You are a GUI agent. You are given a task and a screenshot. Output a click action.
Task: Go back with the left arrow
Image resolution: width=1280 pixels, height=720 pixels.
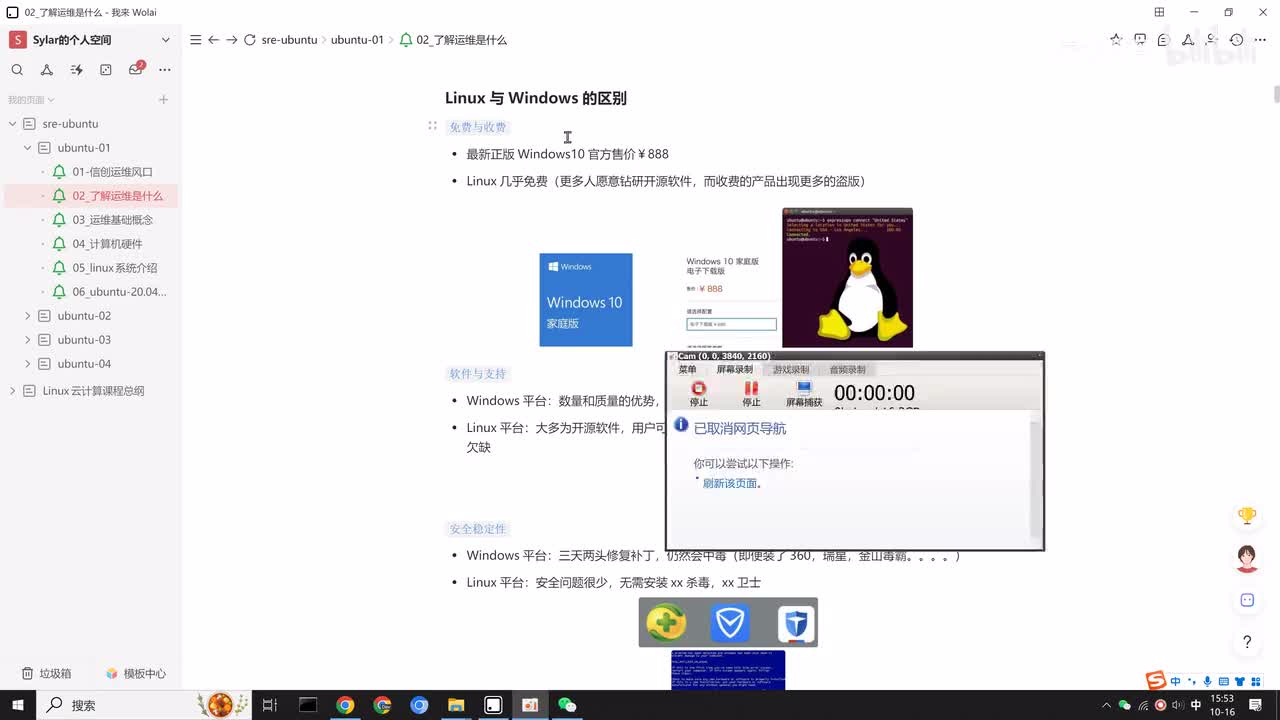[213, 40]
